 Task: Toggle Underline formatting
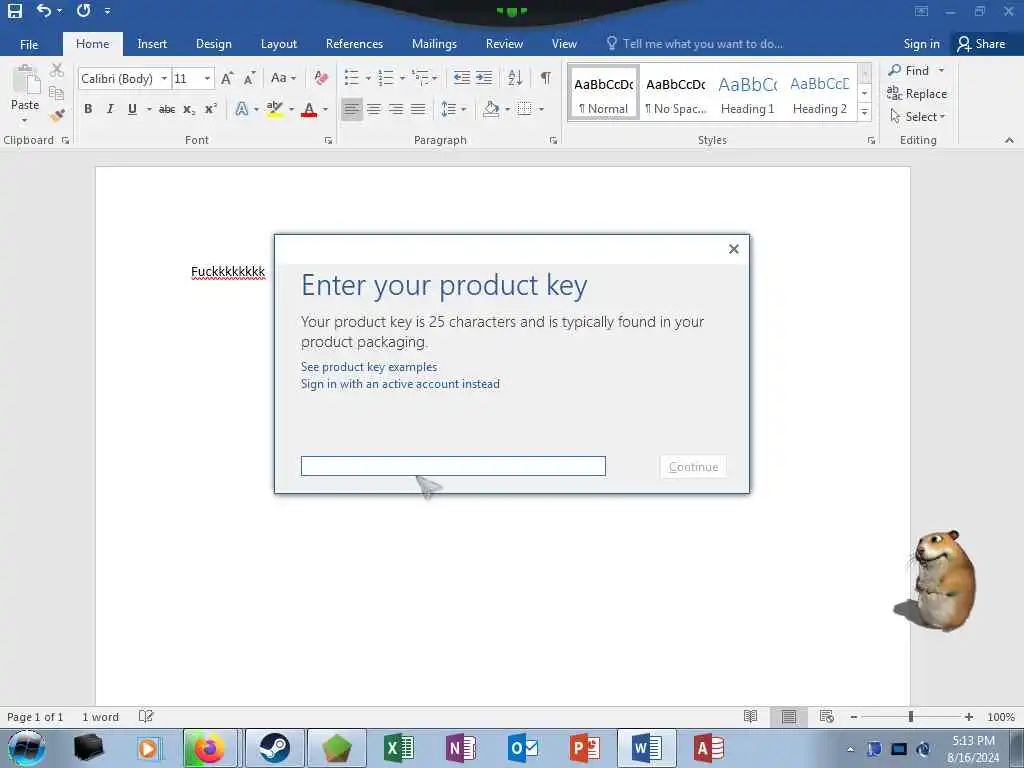click(x=132, y=109)
